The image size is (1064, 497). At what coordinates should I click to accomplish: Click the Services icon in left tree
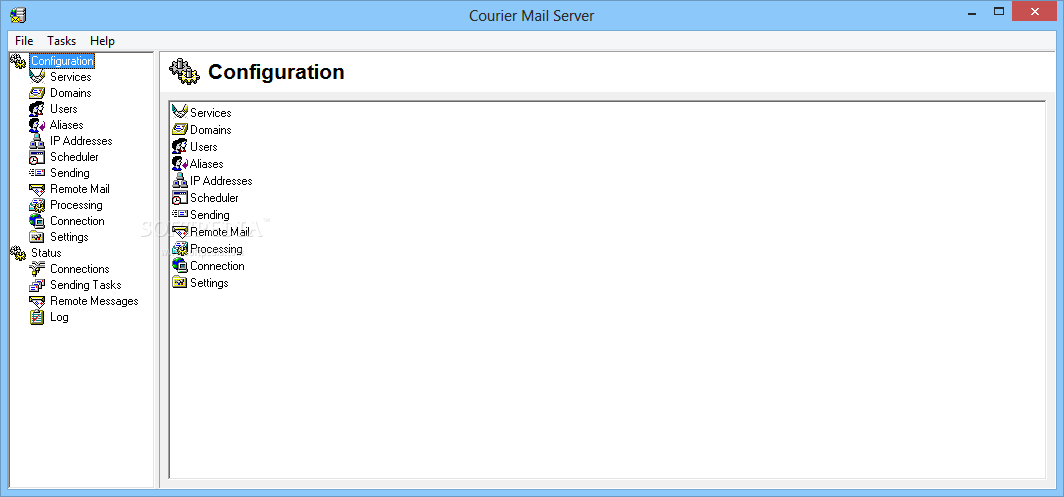coord(37,77)
